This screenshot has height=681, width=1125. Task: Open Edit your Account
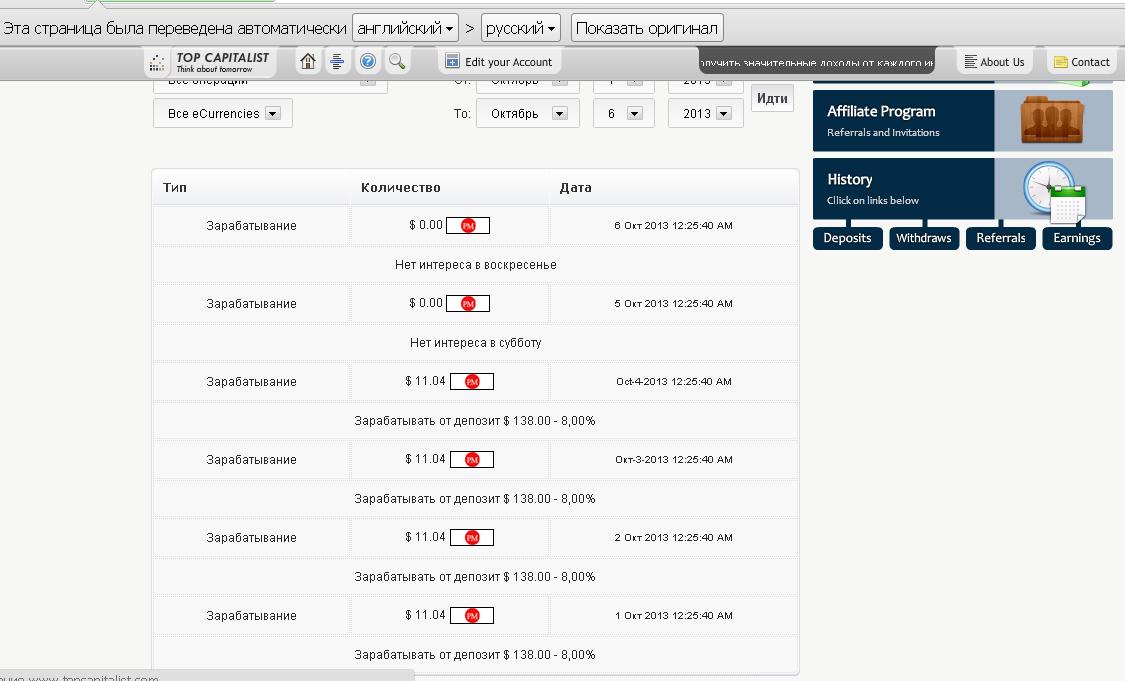click(499, 62)
